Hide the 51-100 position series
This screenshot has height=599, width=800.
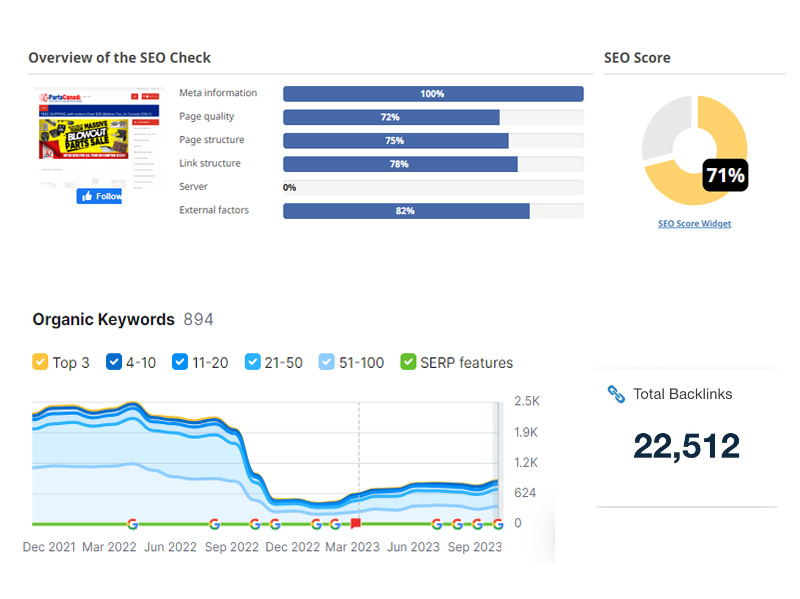(x=327, y=362)
